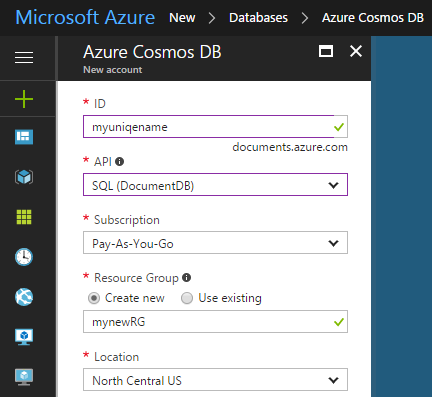Open the Recent clock icon

tap(24, 257)
